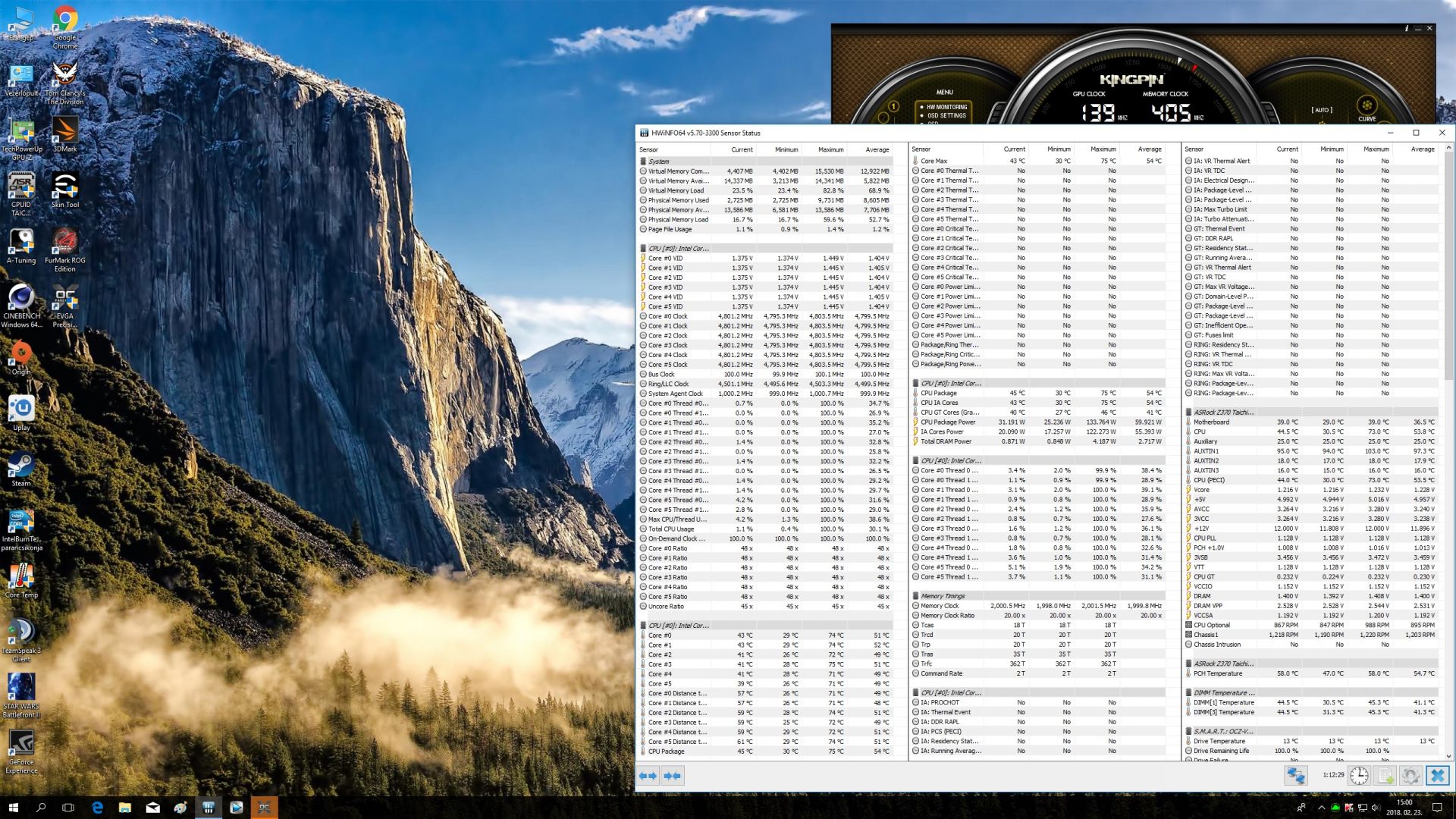Click the second blue arrows layout button
The height and width of the screenshot is (819, 1456).
tap(672, 776)
